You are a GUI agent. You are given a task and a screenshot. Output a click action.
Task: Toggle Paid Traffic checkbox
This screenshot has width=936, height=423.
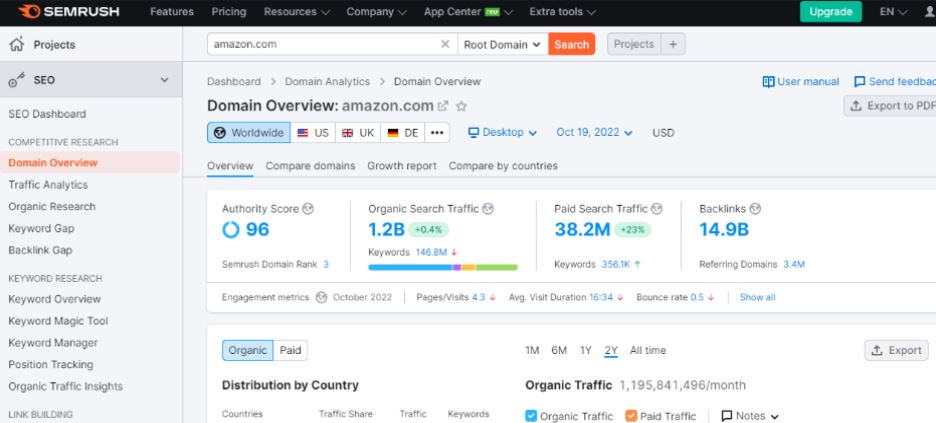click(x=631, y=416)
